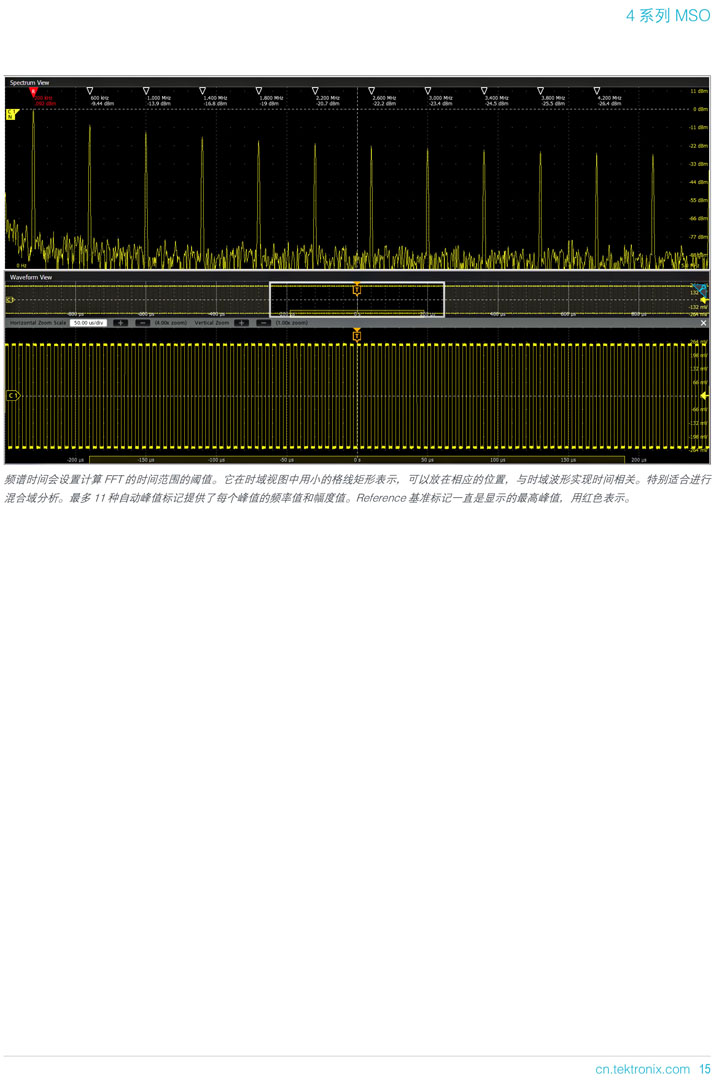Click the '-22 dBm' axis label
The height and width of the screenshot is (1080, 720).
(x=698, y=146)
